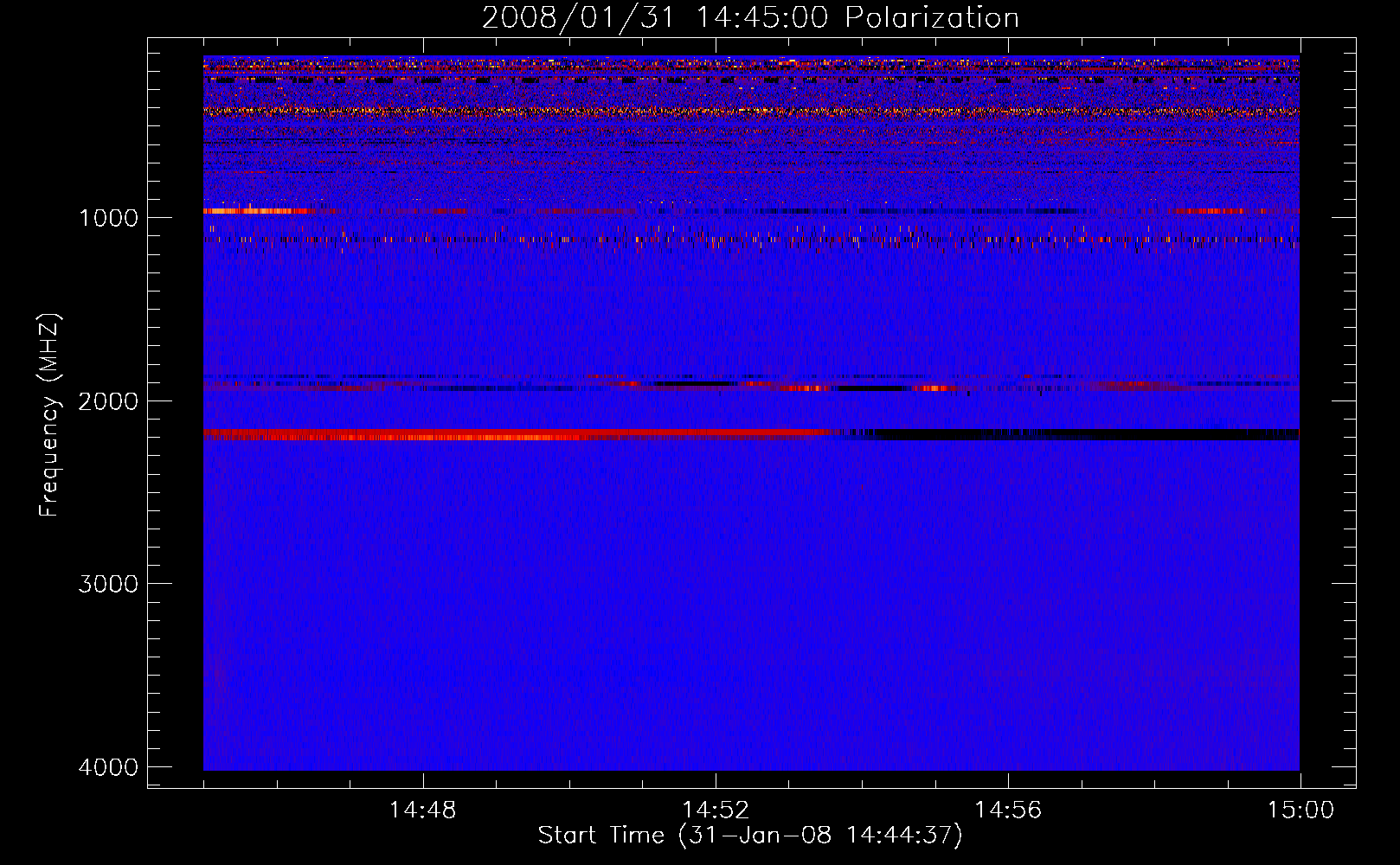This screenshot has width=1400, height=865.
Task: Click the "Start Time (31-Jan-08 14:44:37)" label
Action: (x=750, y=836)
